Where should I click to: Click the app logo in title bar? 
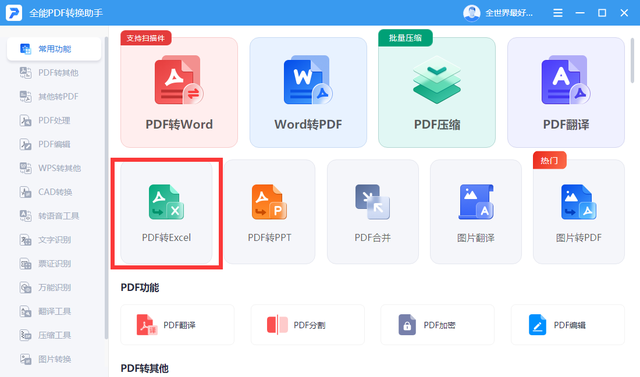tap(14, 13)
